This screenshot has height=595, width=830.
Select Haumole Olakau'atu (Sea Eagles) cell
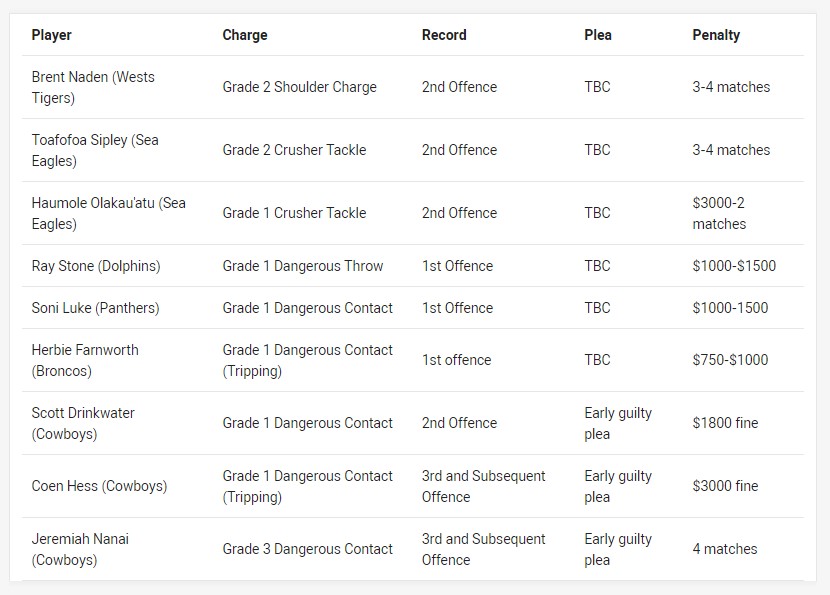[x=109, y=213]
